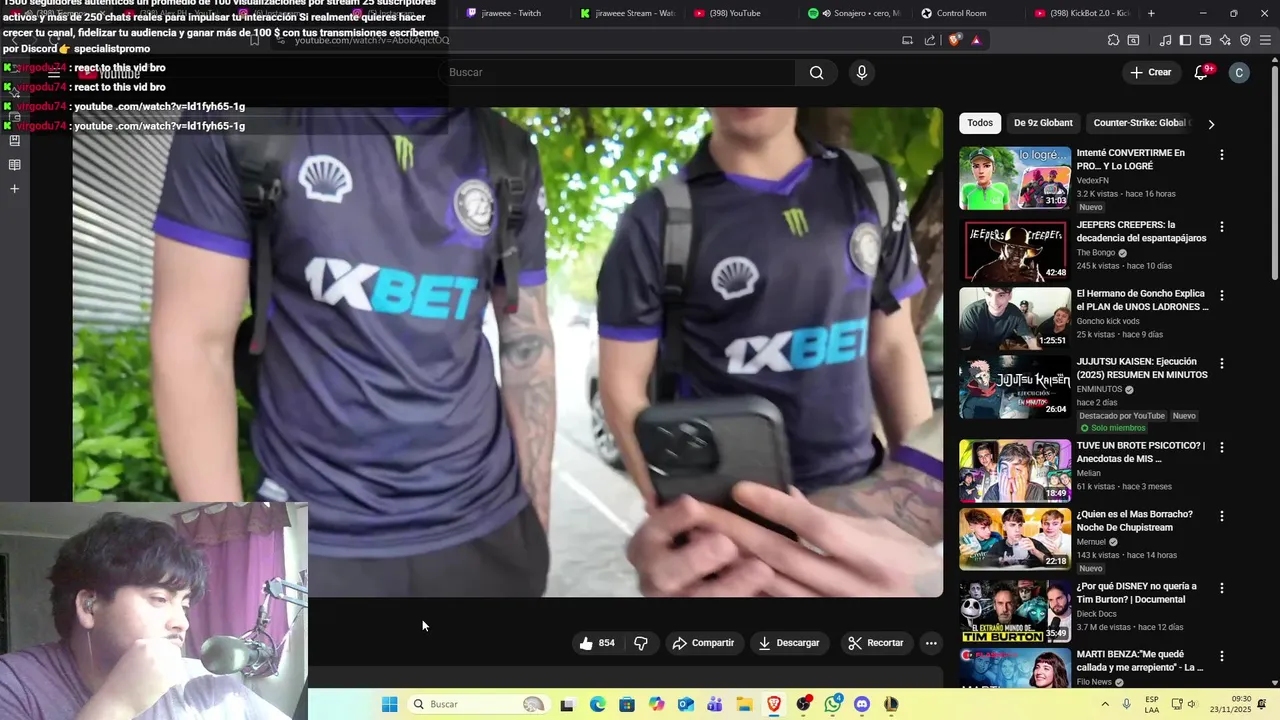This screenshot has width=1280, height=720.
Task: Open options menu for Tim Burton documentary video
Action: pyautogui.click(x=1221, y=588)
